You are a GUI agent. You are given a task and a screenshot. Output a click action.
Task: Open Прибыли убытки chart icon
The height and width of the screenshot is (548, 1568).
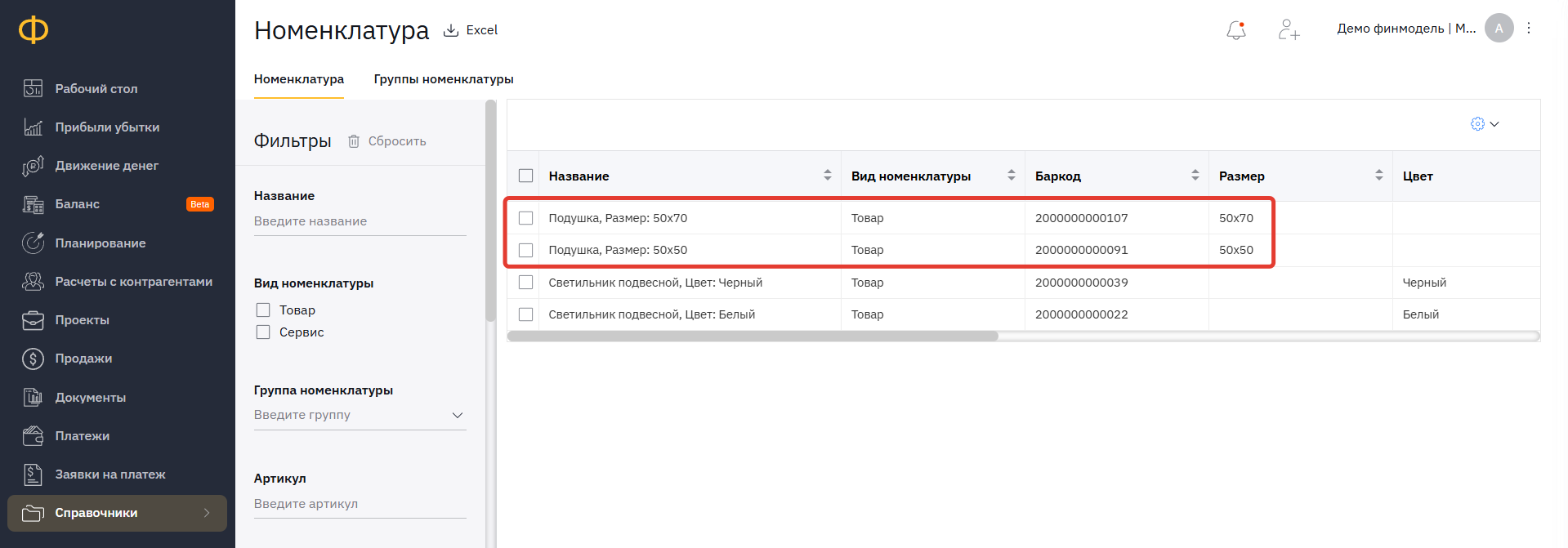pyautogui.click(x=33, y=127)
